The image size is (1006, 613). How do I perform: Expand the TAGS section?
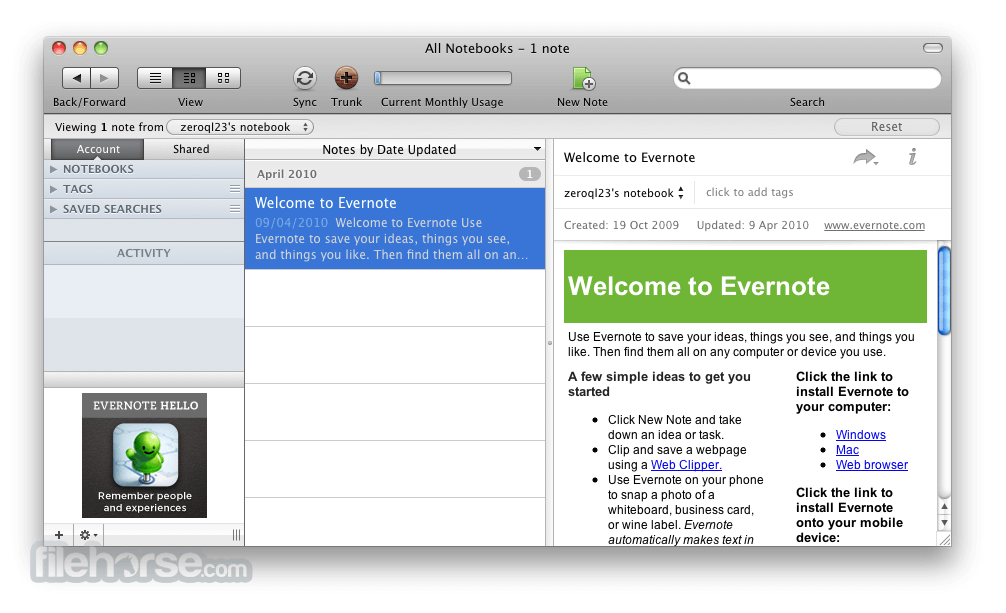pyautogui.click(x=53, y=189)
